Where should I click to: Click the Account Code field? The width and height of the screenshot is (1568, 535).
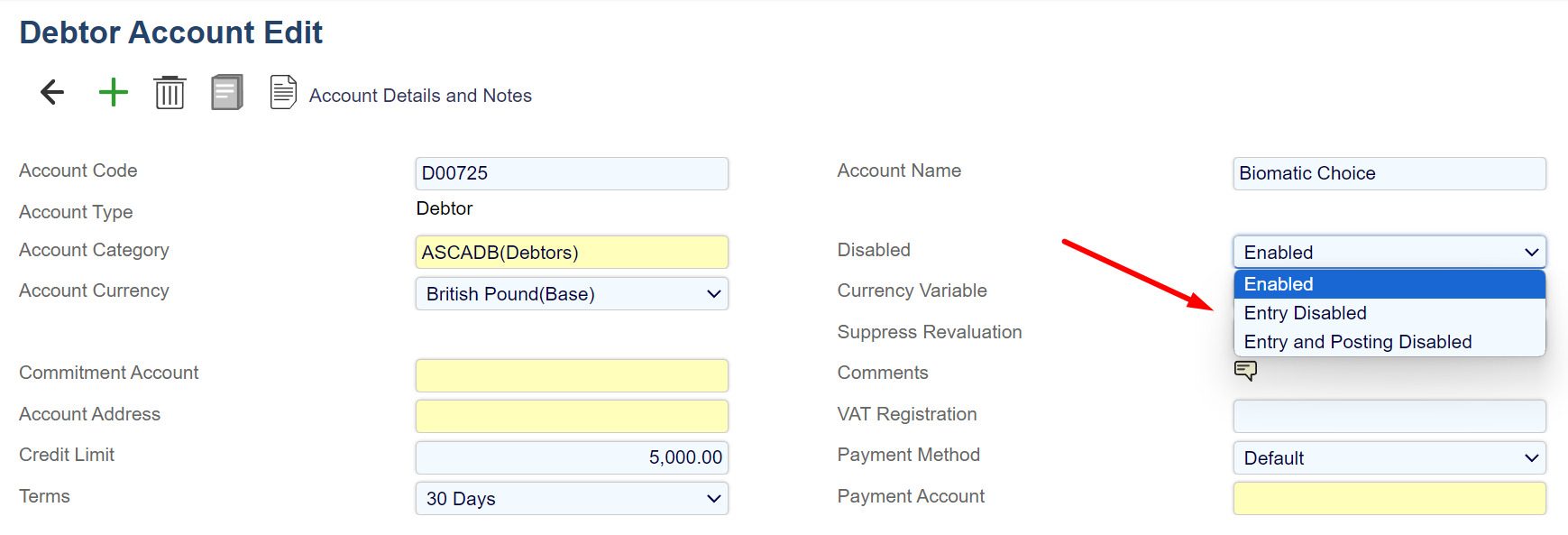tap(572, 173)
